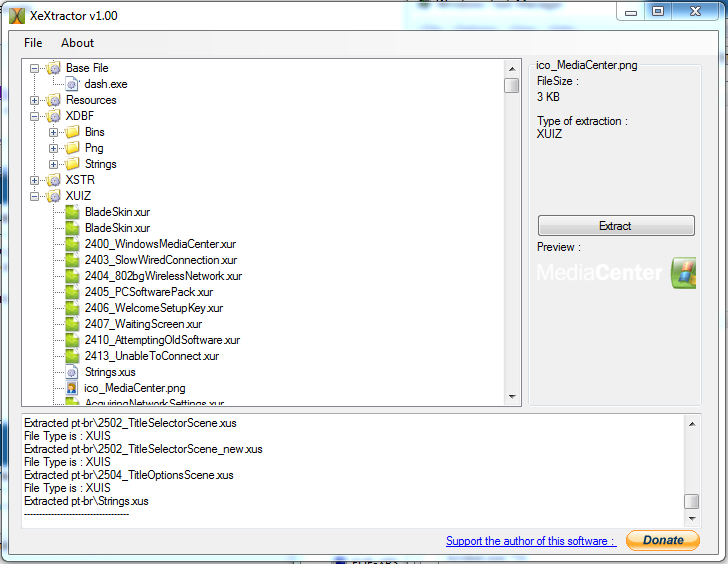This screenshot has width=728, height=564.
Task: Expand the Resources tree node
Action: [x=35, y=100]
